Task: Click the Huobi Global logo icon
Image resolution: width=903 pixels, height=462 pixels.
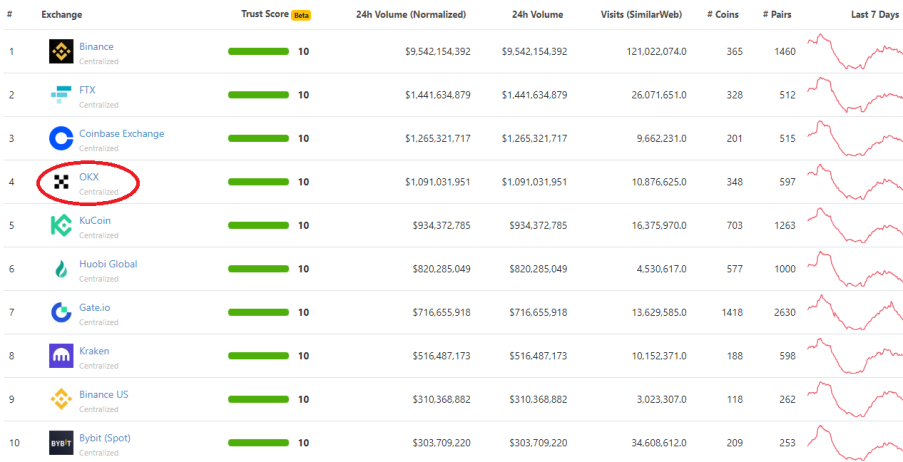Action: (x=61, y=268)
